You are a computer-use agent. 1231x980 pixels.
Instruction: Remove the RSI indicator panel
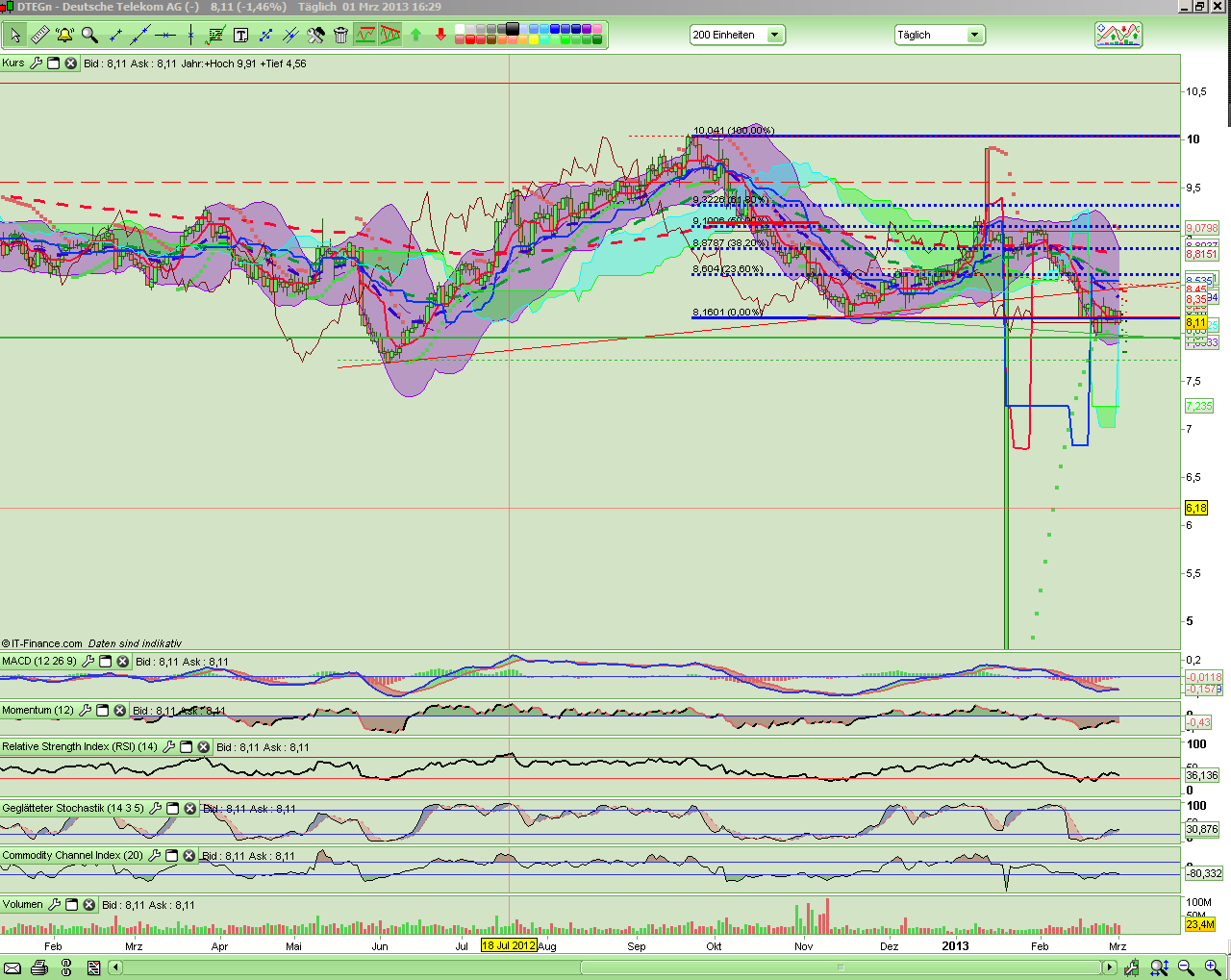tap(203, 747)
